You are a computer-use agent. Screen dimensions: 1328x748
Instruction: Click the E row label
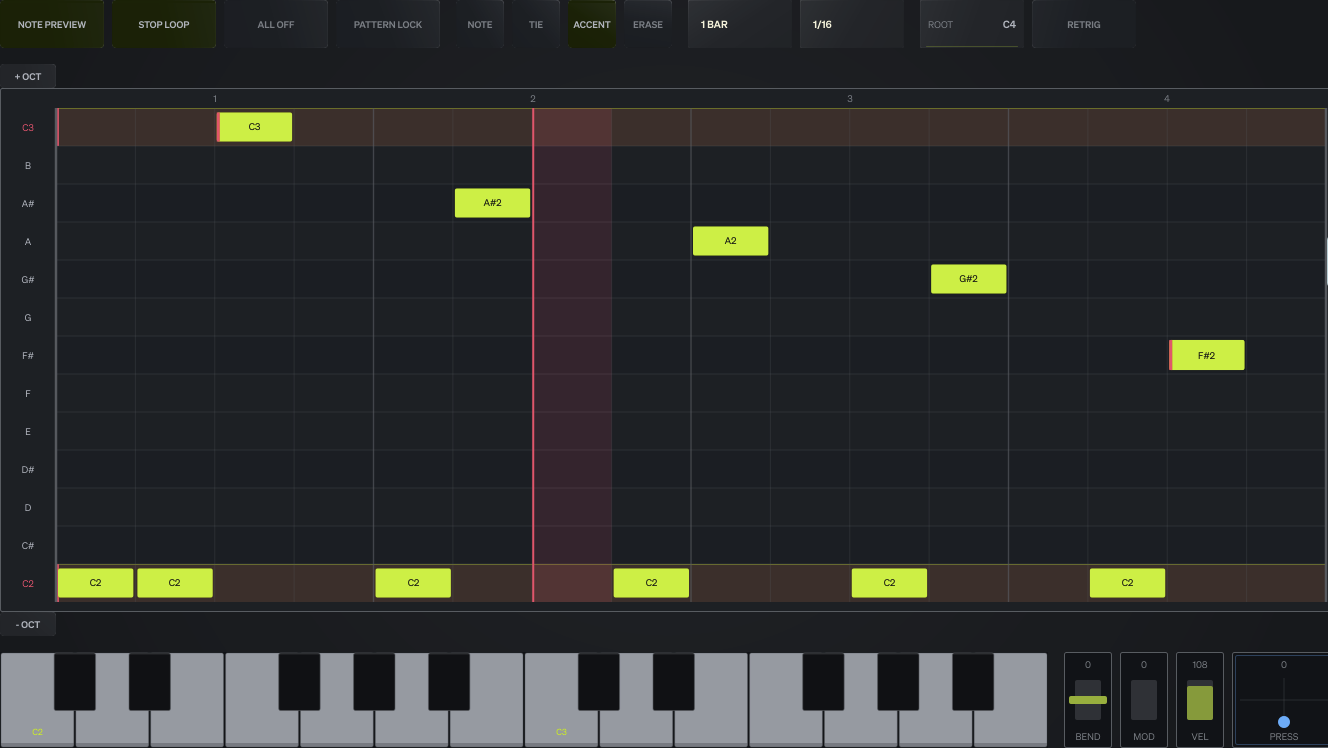tap(28, 432)
